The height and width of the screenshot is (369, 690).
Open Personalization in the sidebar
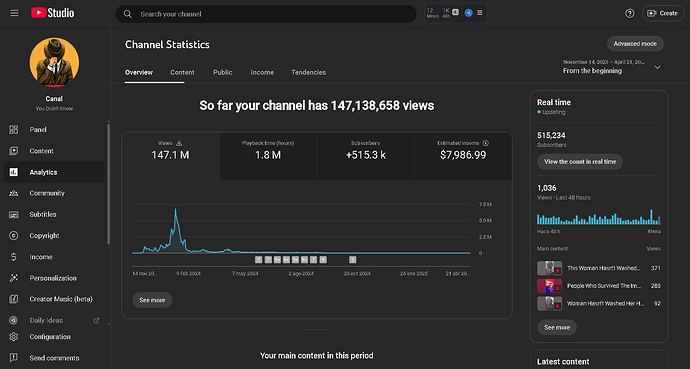[x=54, y=278]
